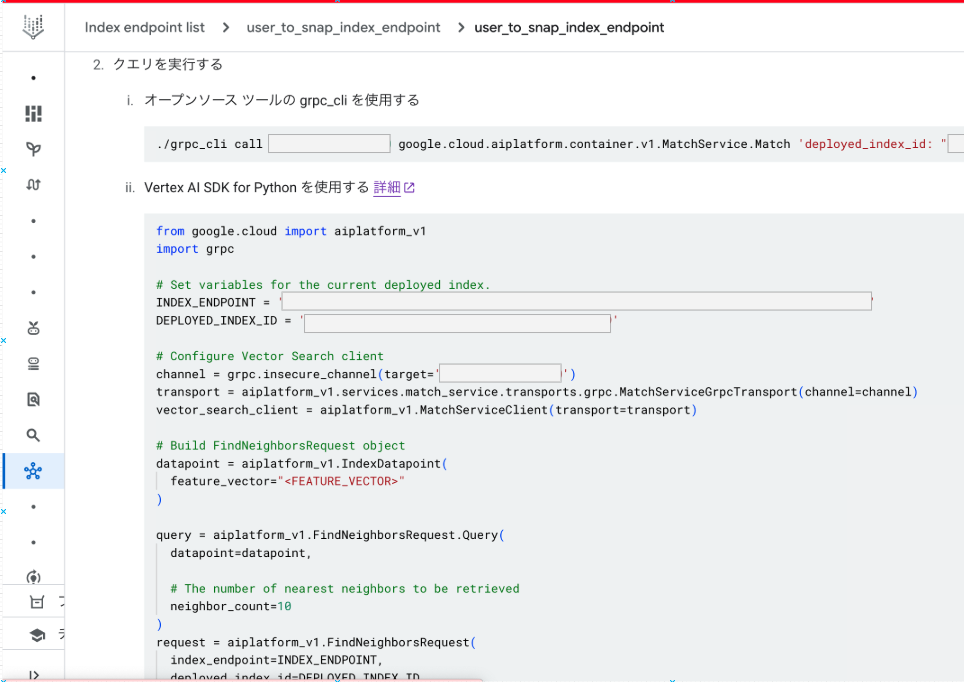Click the magnifier search icon in sidebar
964x682 pixels.
[33, 435]
